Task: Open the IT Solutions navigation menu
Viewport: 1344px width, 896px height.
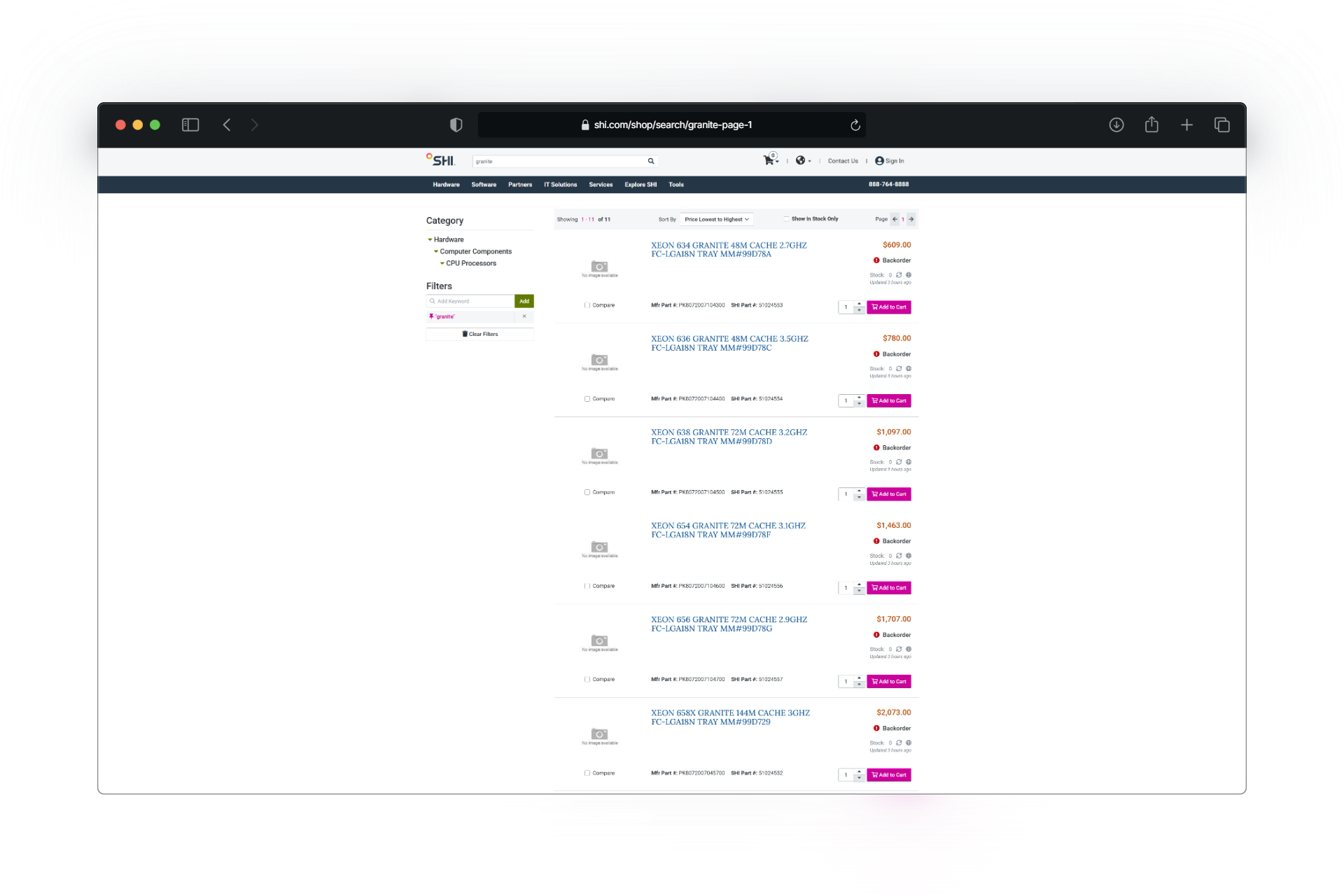Action: (560, 184)
